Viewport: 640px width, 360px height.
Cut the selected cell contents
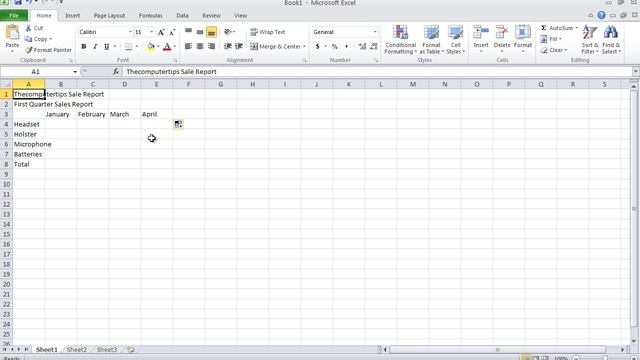pos(34,28)
